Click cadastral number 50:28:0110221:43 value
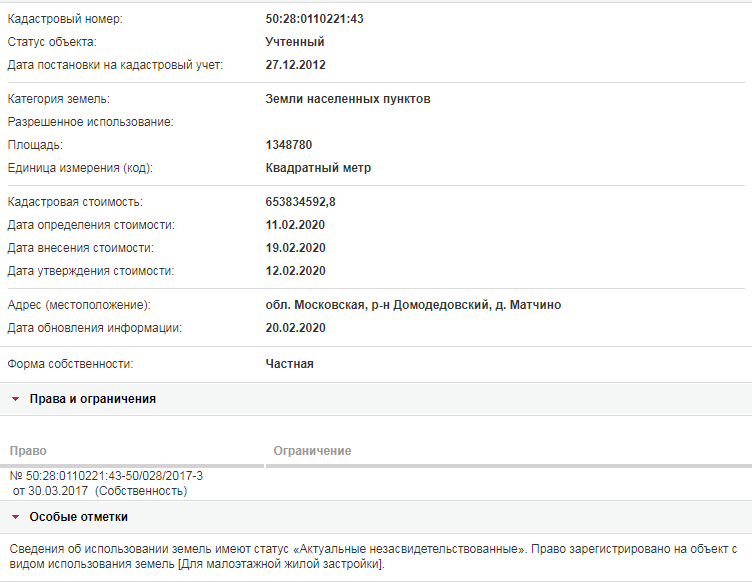This screenshot has height=583, width=752. [x=315, y=19]
